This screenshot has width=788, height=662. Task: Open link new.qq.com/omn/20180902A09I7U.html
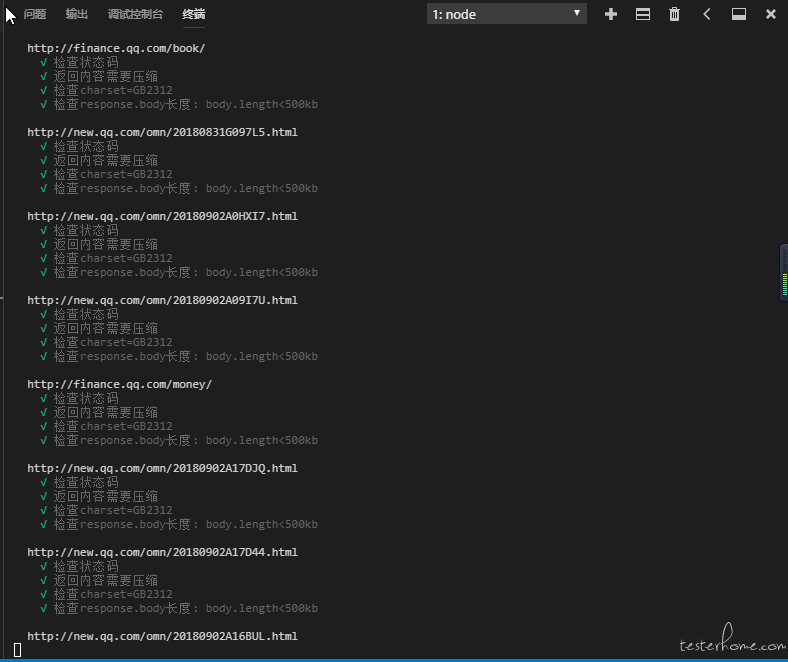162,300
